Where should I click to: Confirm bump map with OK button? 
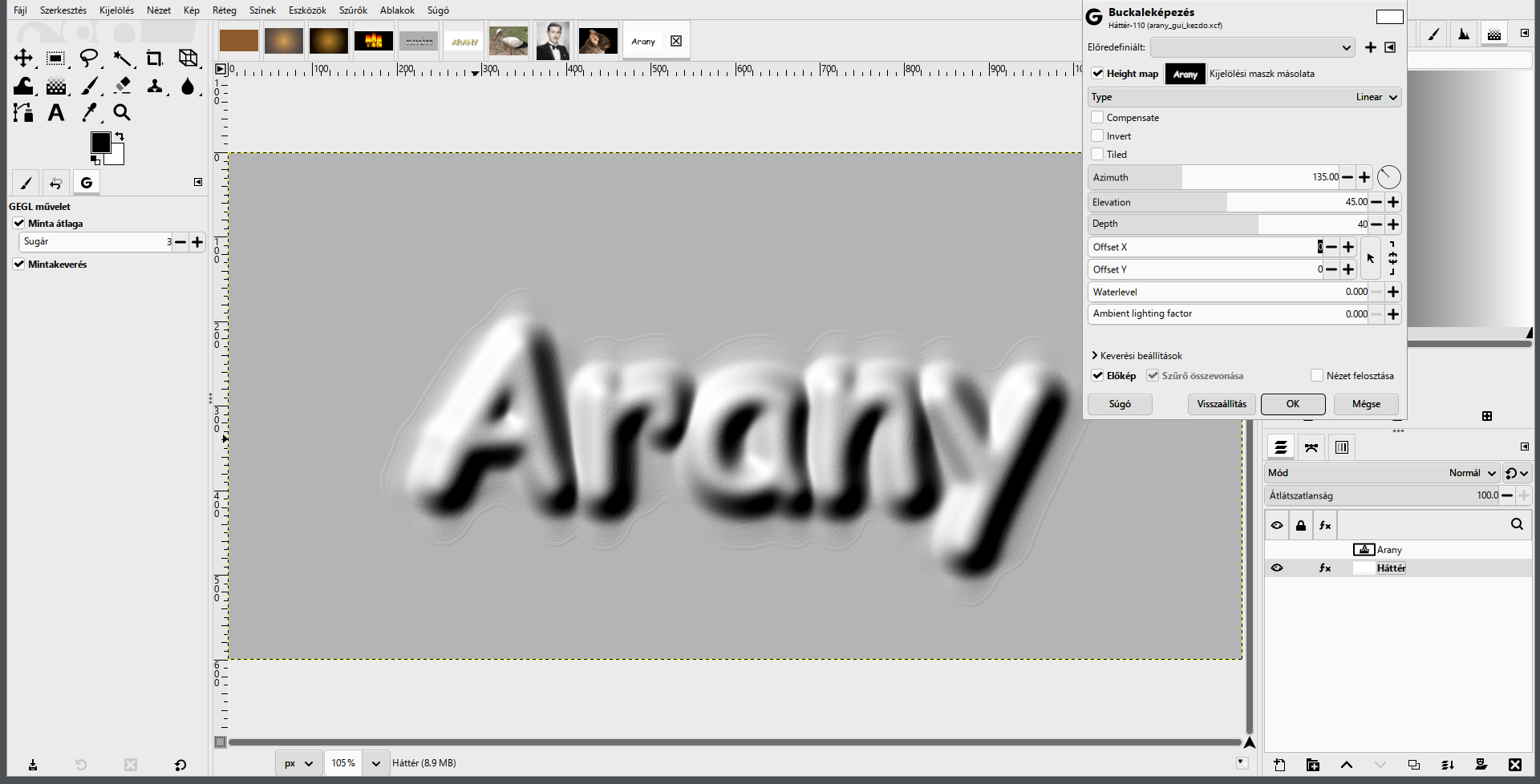tap(1293, 404)
